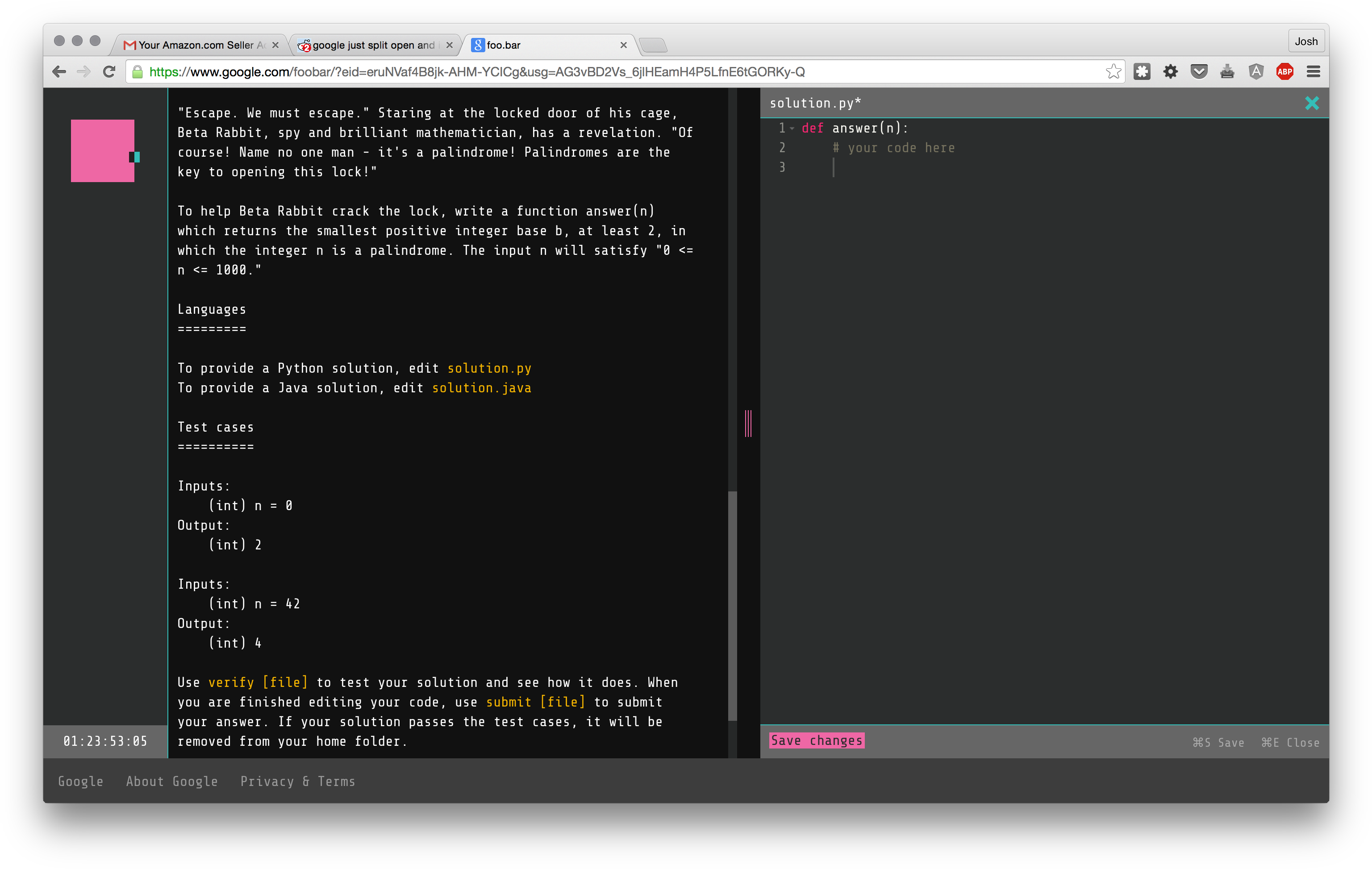Click the '# your code here' comment
1372x869 pixels.
pyautogui.click(x=893, y=147)
